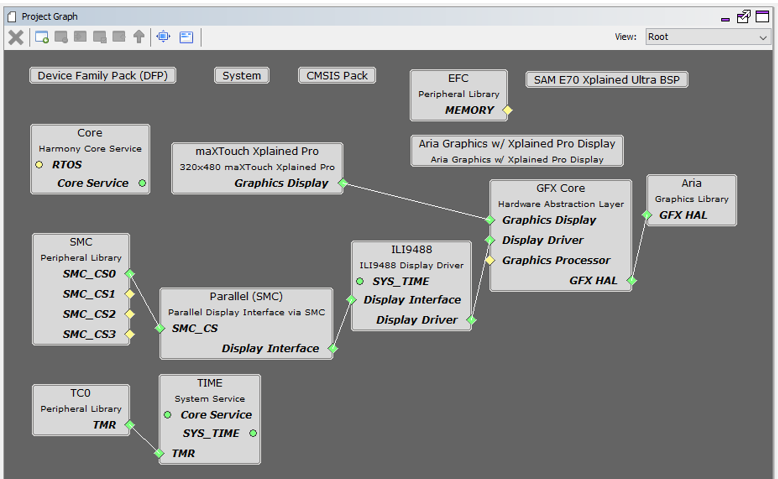
Task: Click Display Driver output diamond on ILI9488
Action: click(x=471, y=320)
